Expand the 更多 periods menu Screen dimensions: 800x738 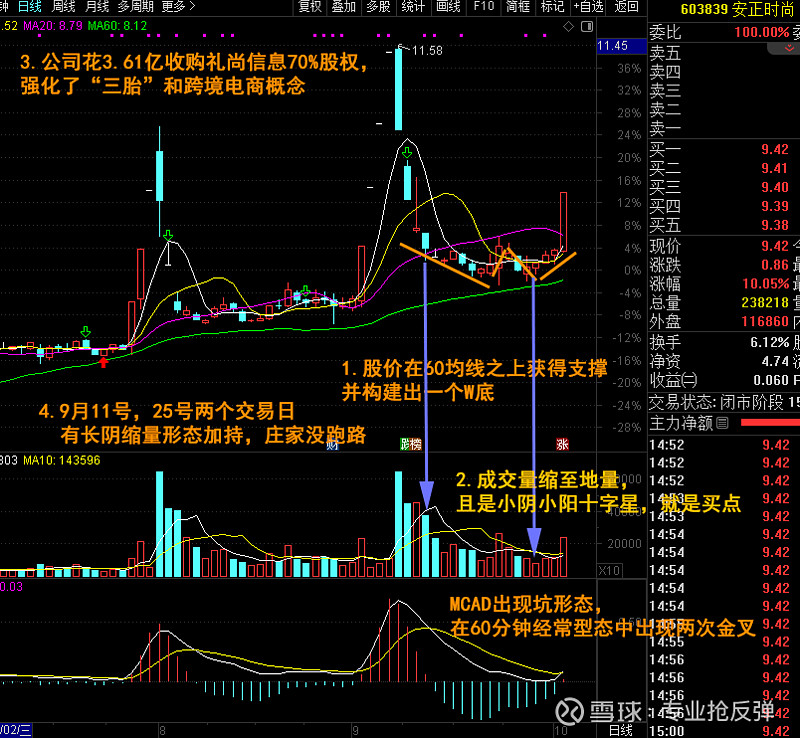click(179, 7)
